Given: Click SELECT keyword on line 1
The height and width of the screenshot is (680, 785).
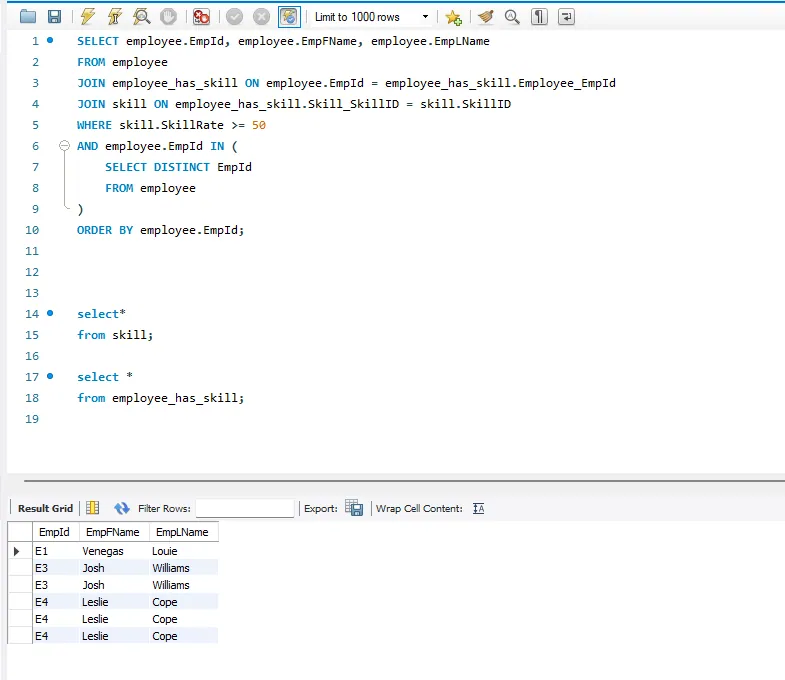Looking at the screenshot, I should (98, 41).
